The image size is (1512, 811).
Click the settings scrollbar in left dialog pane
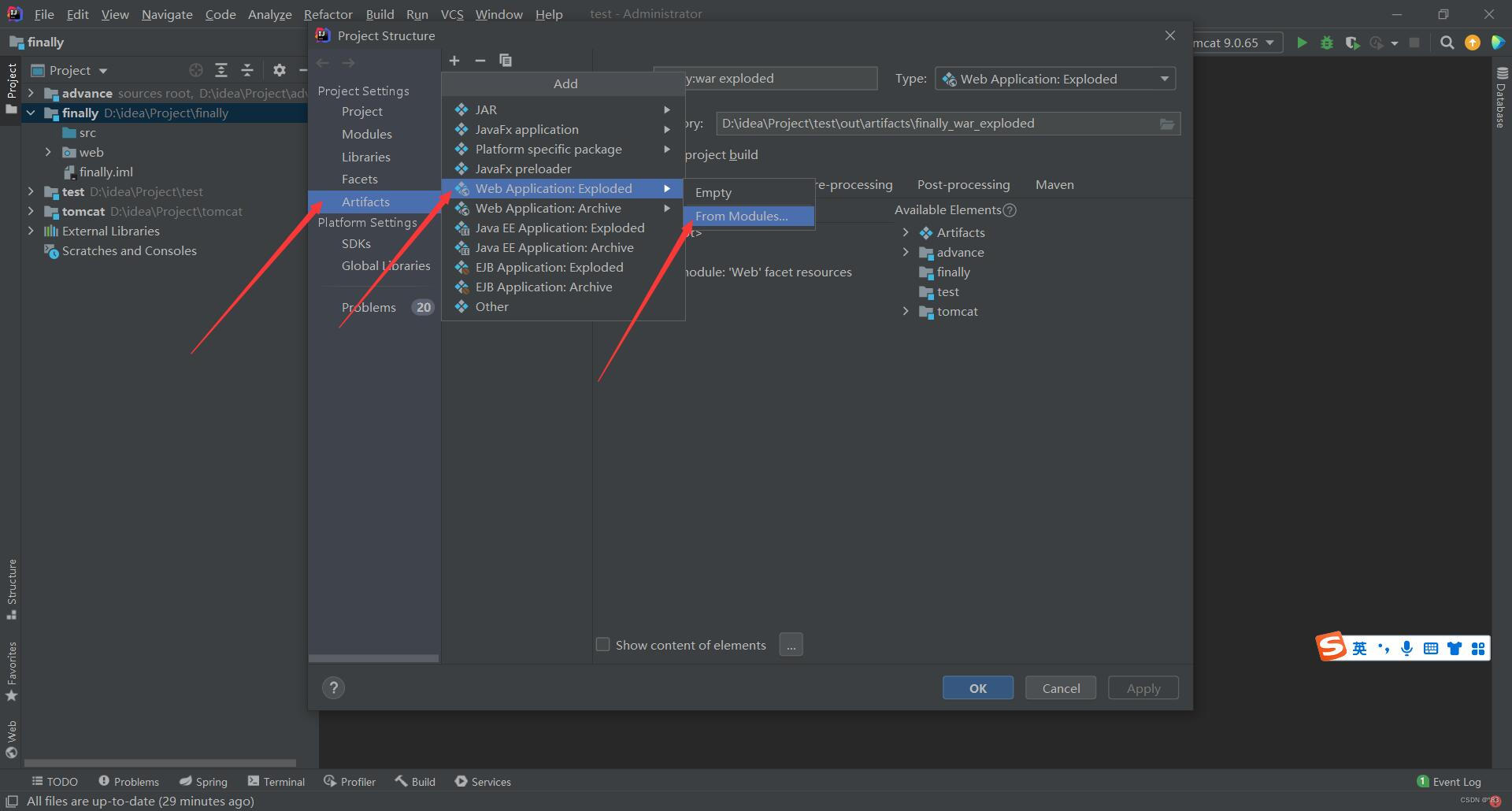(374, 658)
